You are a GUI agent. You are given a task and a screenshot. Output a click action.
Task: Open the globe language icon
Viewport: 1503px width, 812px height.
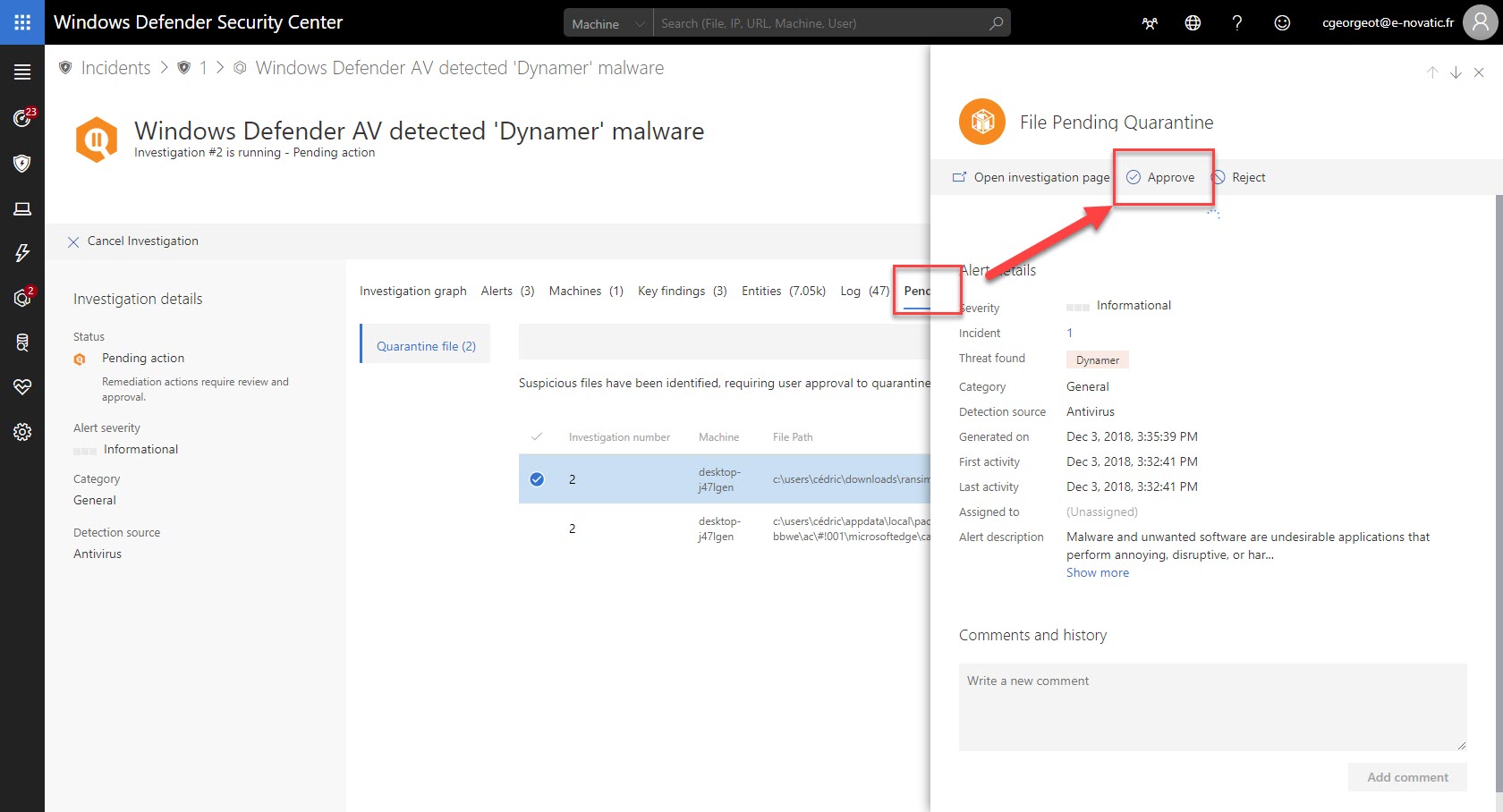[x=1193, y=23]
